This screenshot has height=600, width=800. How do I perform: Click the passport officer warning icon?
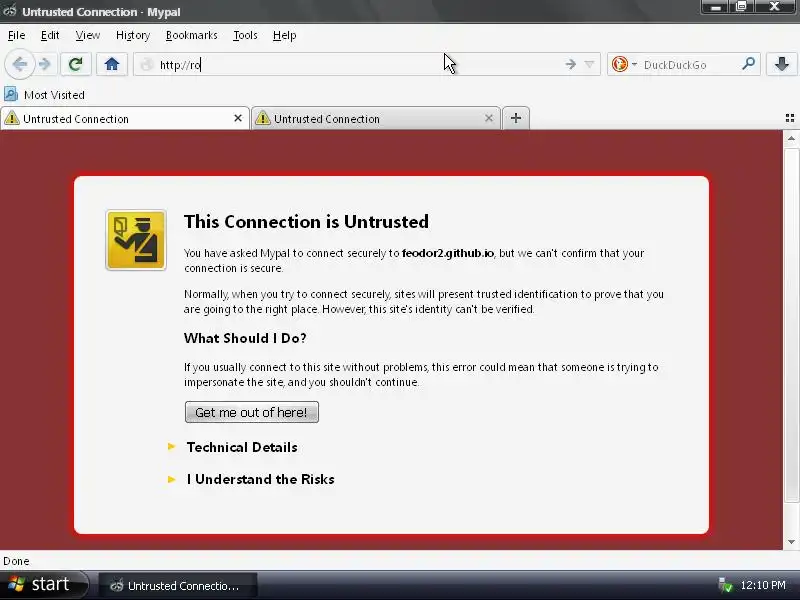[136, 240]
